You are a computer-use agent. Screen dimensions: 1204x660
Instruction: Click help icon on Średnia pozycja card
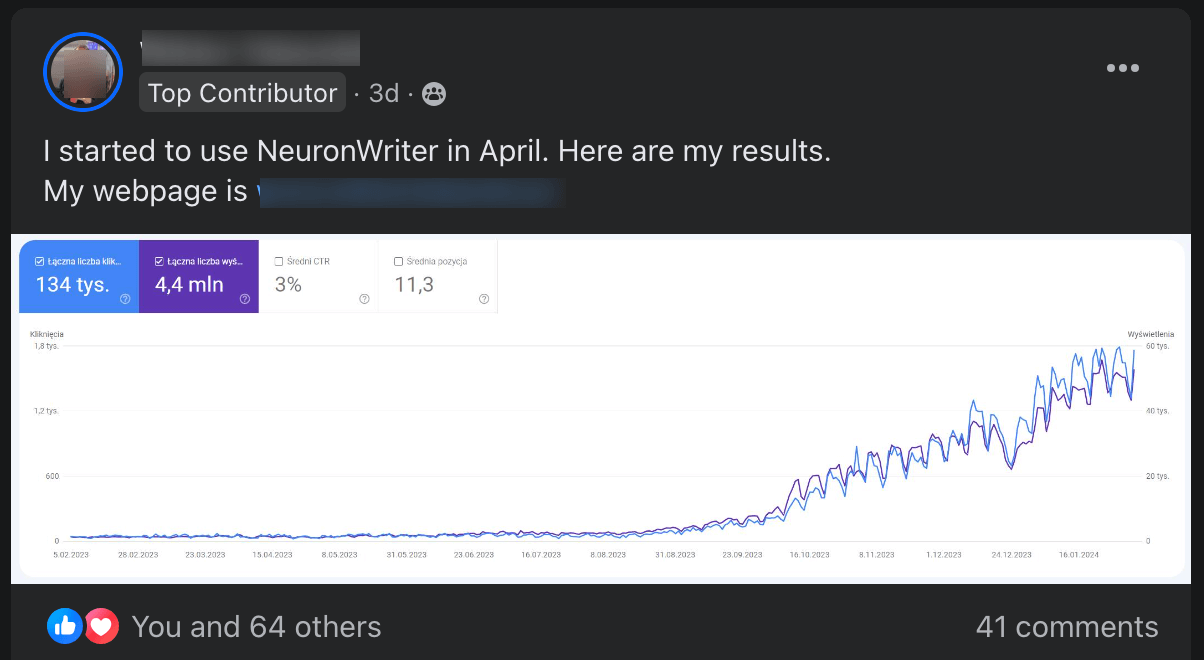tap(484, 299)
